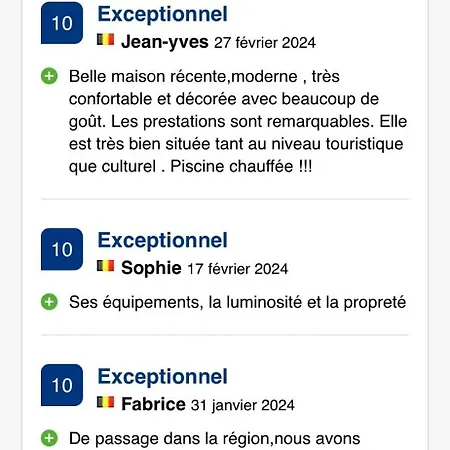Select reviewer name Jean-yves
The image size is (450, 450).
tap(165, 42)
